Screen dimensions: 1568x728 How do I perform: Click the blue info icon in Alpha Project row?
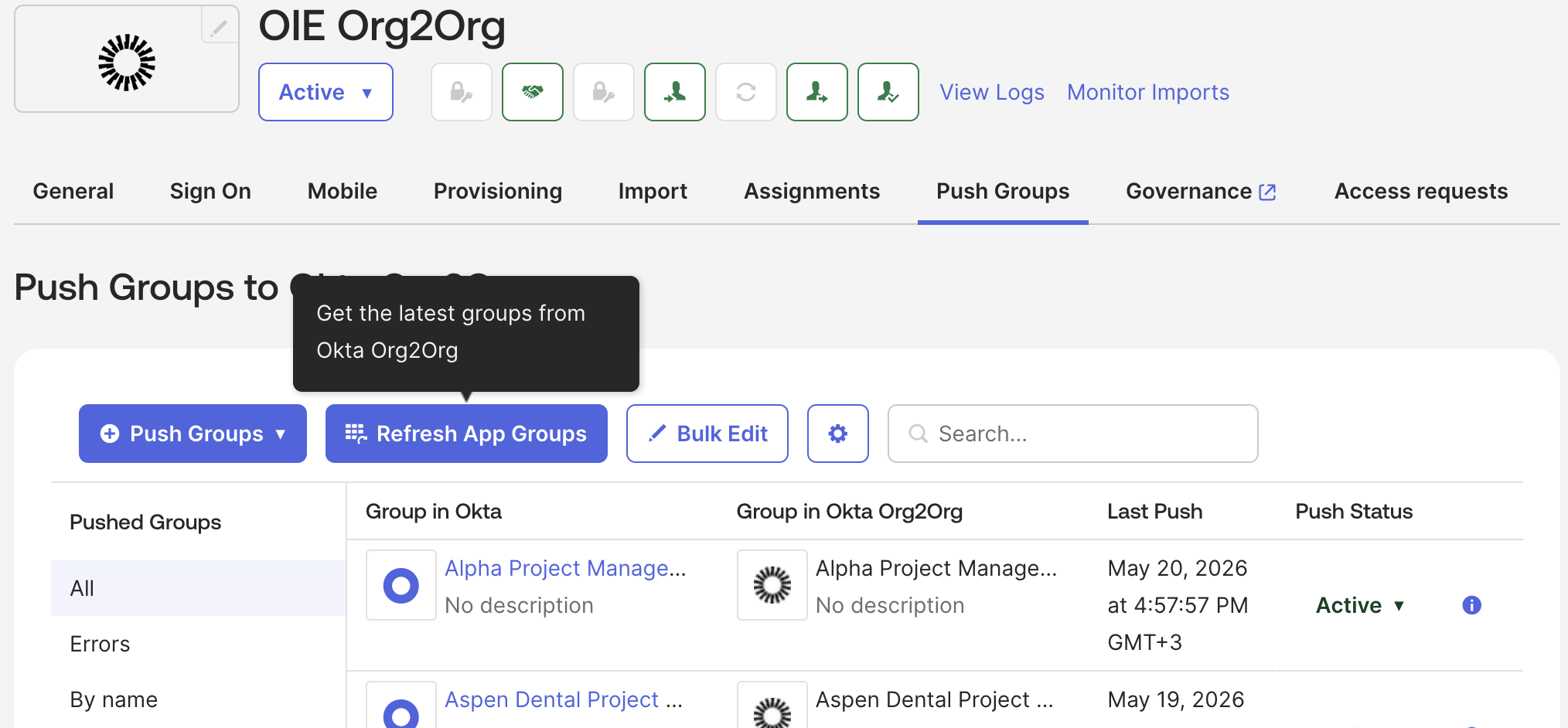(x=1471, y=605)
